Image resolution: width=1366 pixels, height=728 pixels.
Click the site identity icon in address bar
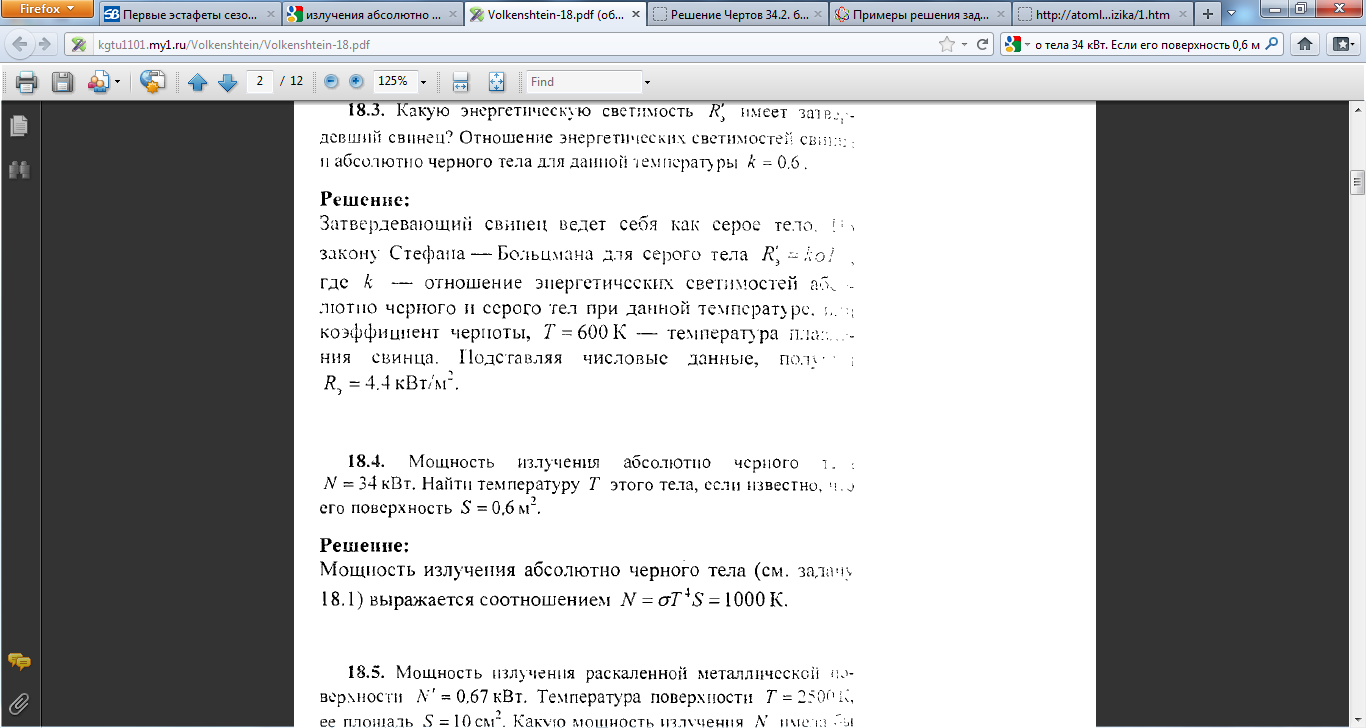[77, 45]
